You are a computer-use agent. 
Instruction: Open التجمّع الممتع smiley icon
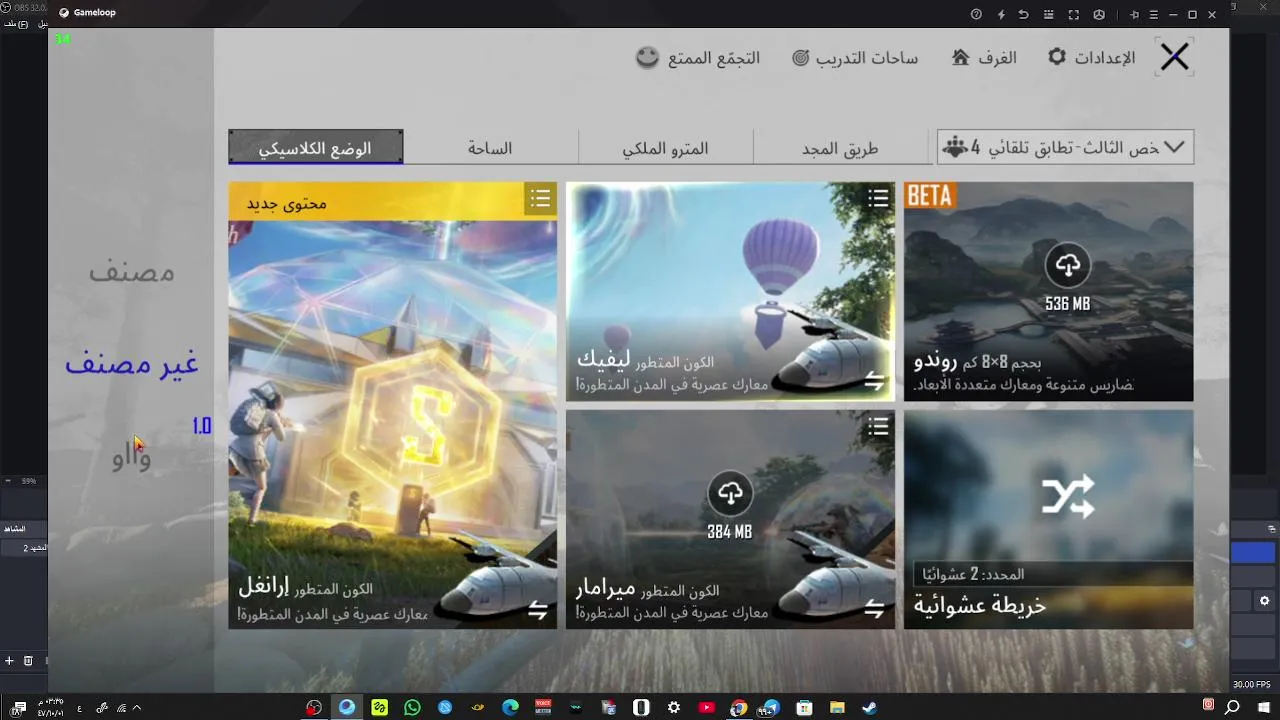point(648,57)
